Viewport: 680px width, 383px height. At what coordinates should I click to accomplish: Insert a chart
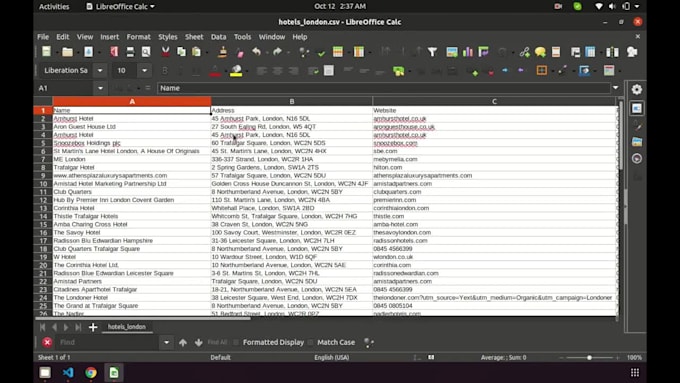468,52
